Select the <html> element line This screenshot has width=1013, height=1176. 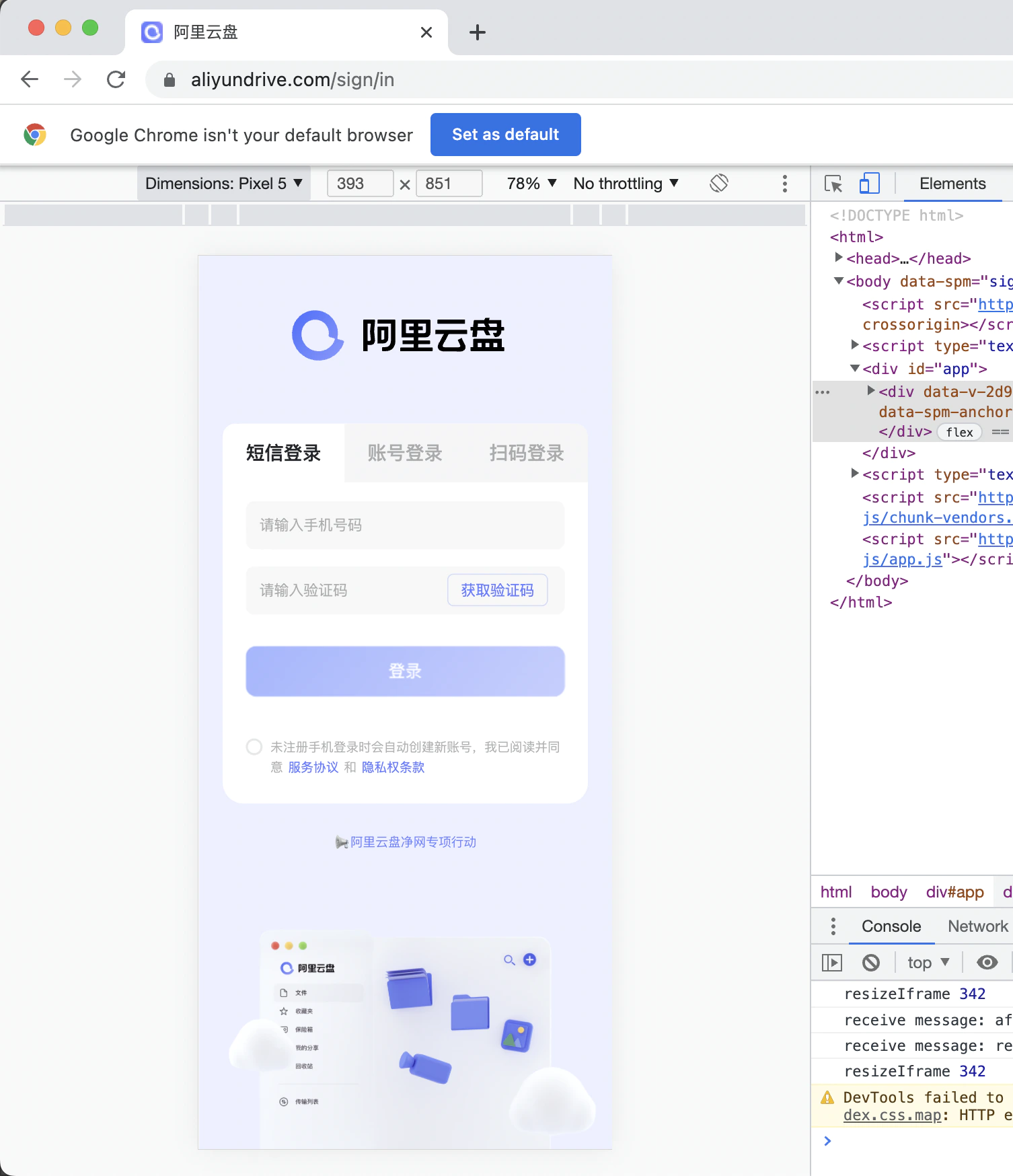pyautogui.click(x=856, y=237)
